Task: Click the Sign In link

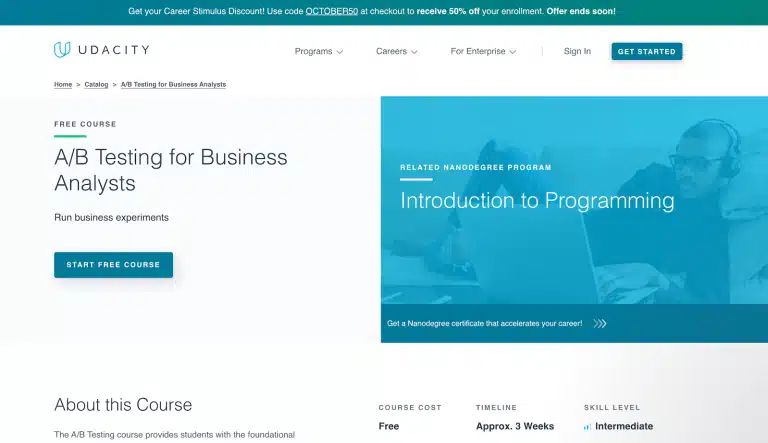Action: 577,51
